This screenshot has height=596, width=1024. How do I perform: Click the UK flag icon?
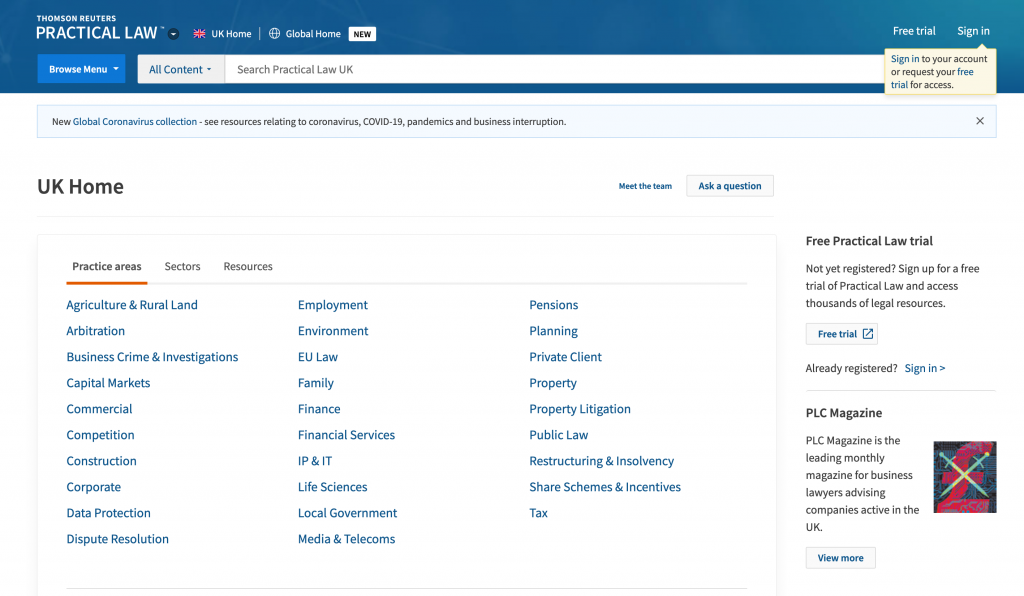(200, 34)
